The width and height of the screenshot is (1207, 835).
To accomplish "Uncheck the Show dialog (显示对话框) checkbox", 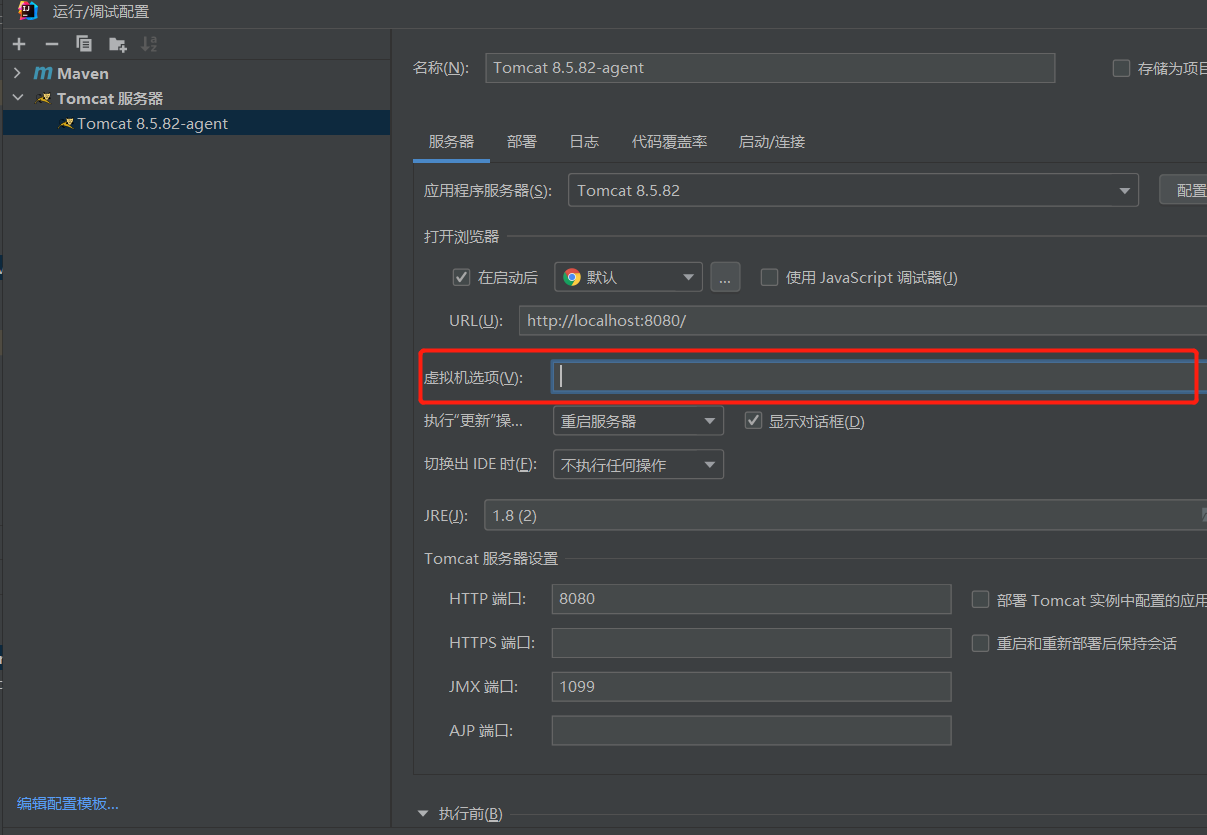I will [754, 421].
